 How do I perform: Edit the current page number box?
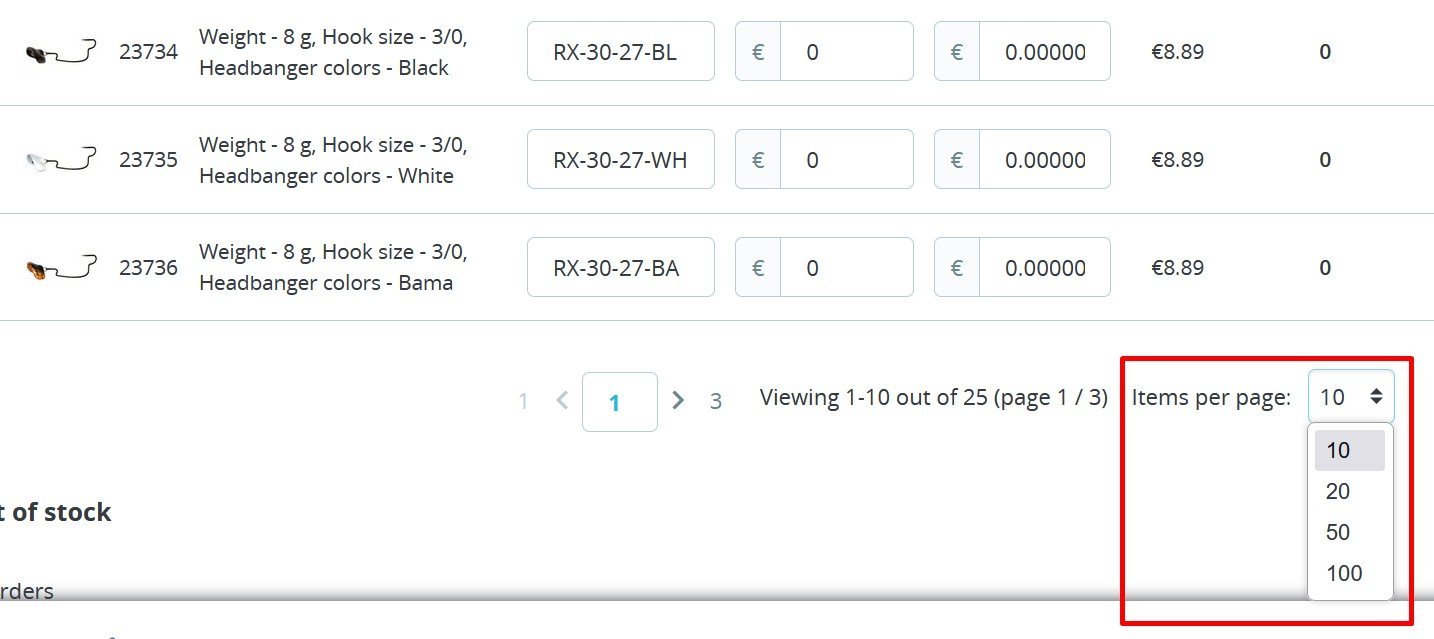click(x=620, y=402)
